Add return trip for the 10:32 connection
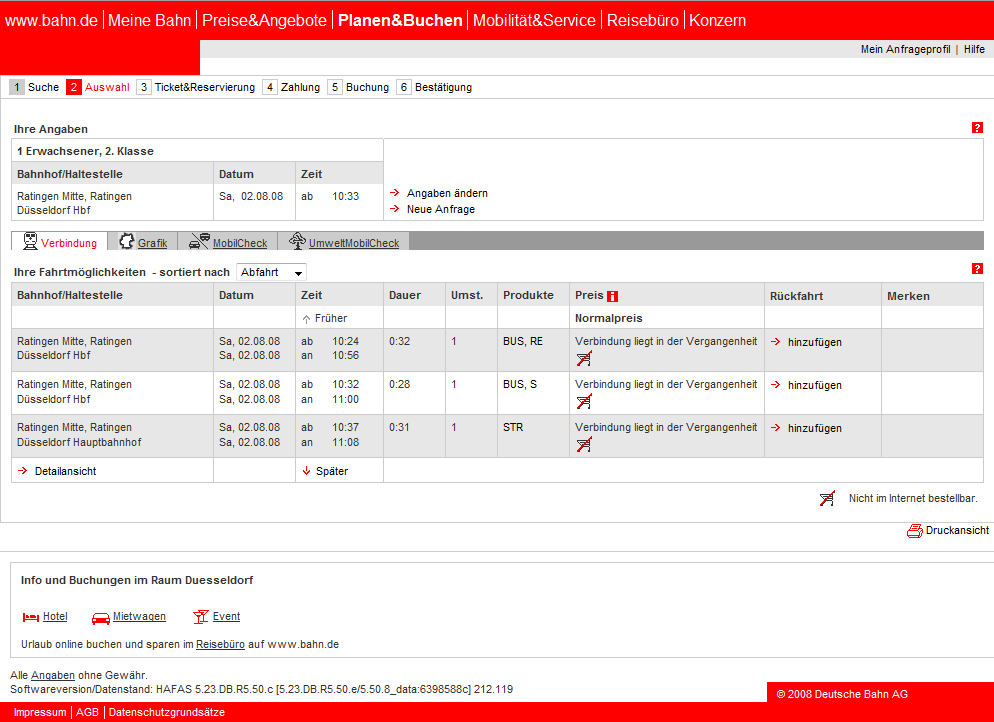The height and width of the screenshot is (722, 994). [x=814, y=385]
